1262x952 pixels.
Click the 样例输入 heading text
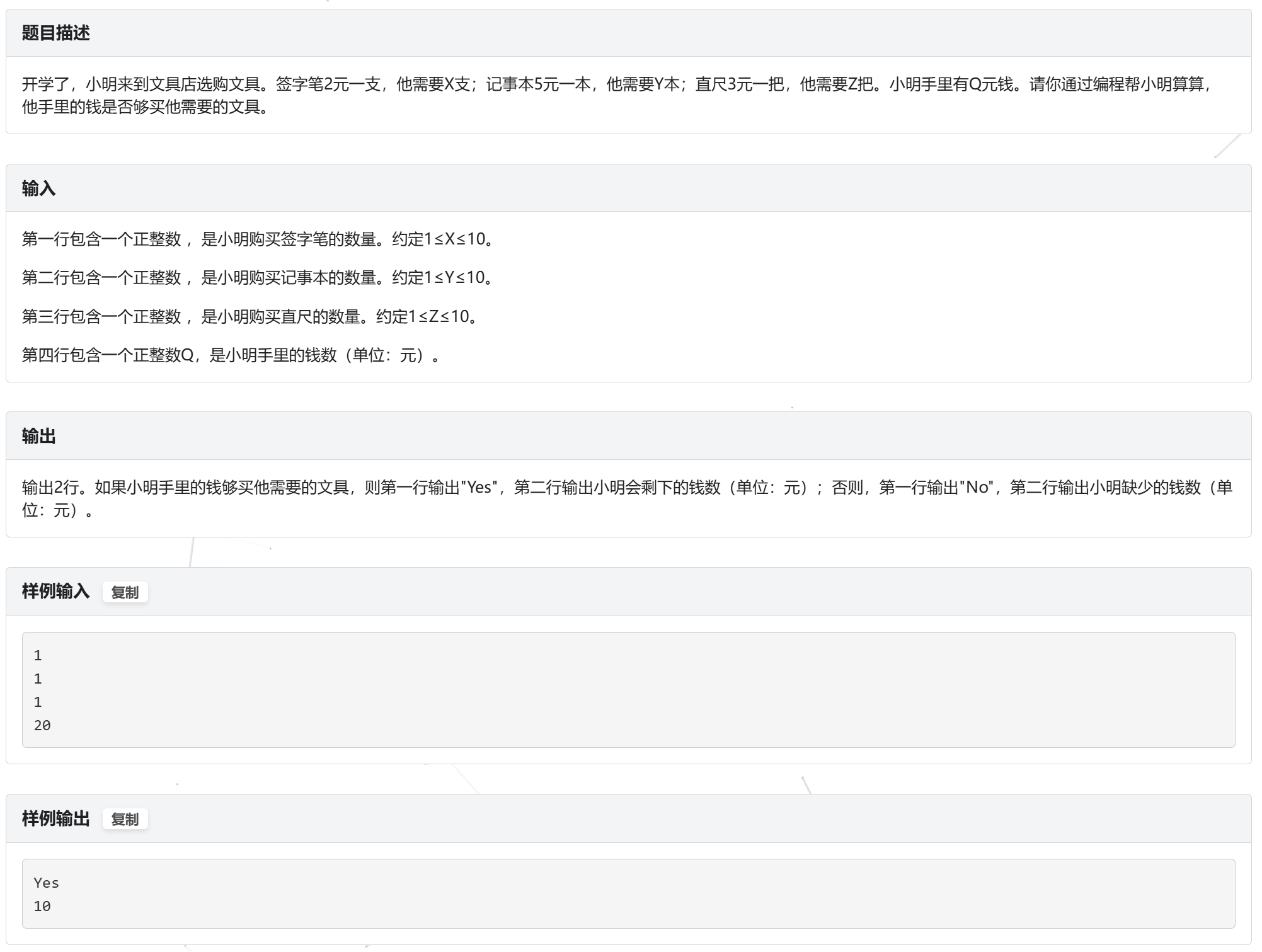coord(55,592)
